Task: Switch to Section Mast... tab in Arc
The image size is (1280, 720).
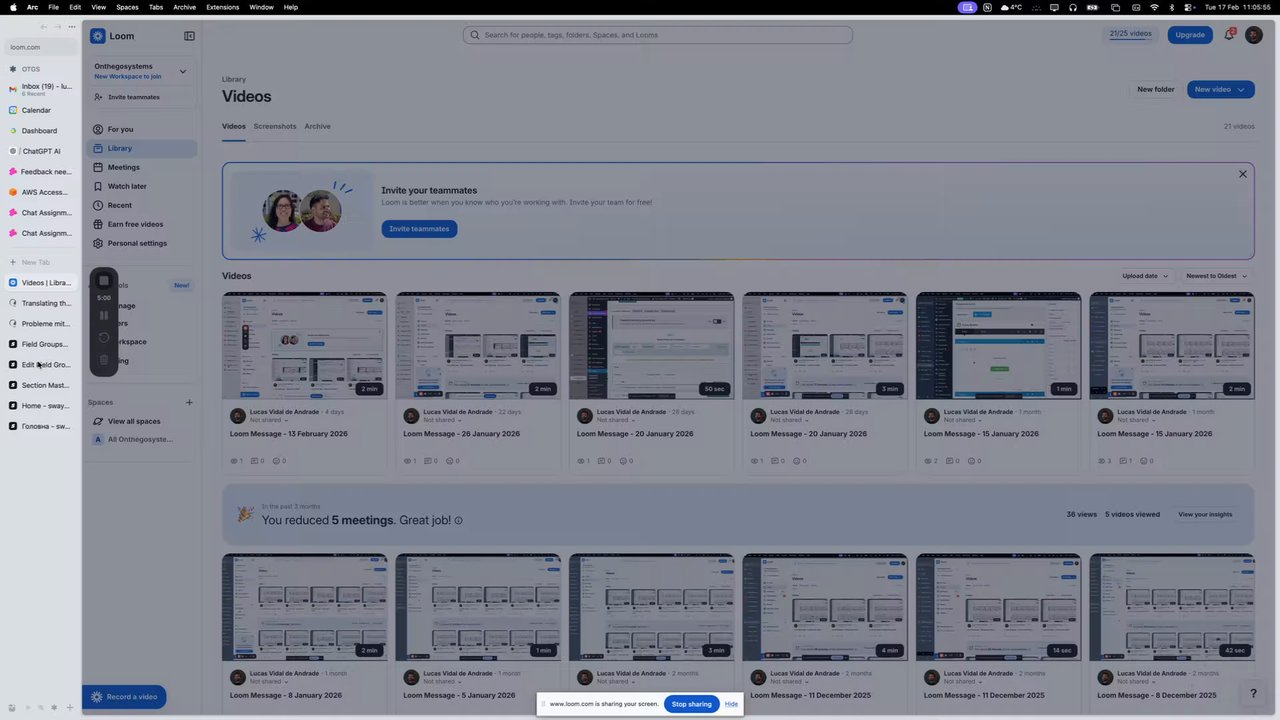Action: 40,385
